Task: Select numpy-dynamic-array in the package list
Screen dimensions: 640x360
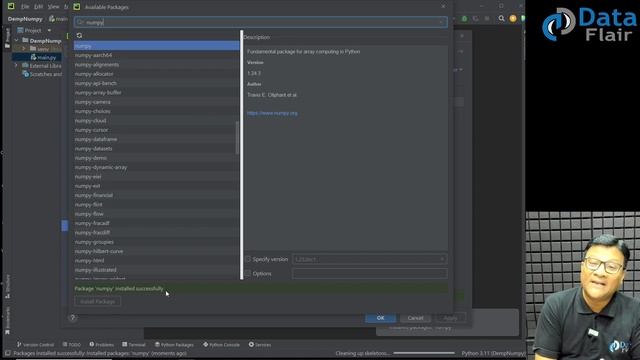Action: [156, 167]
